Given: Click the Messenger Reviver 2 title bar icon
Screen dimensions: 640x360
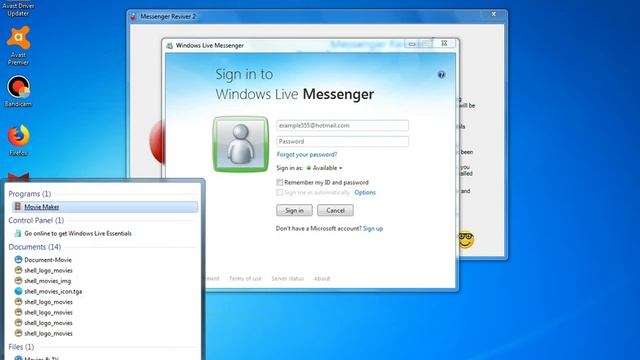Looking at the screenshot, I should (x=133, y=16).
